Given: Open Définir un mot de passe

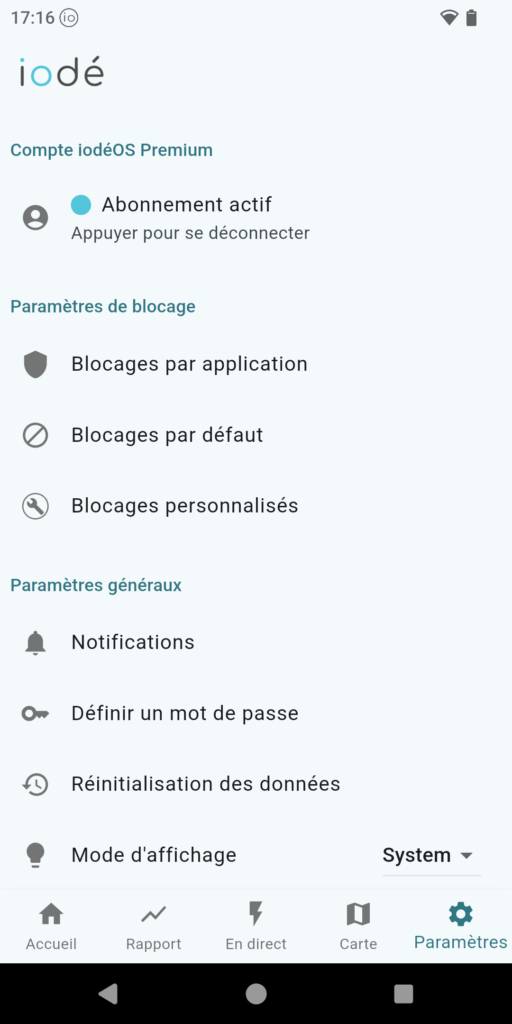Looking at the screenshot, I should (256, 714).
